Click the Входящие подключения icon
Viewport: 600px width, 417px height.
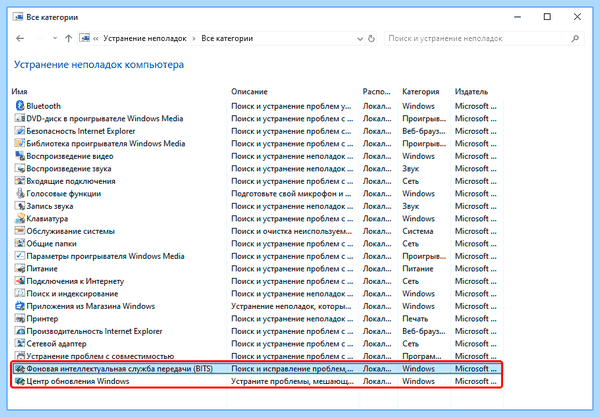(x=20, y=181)
